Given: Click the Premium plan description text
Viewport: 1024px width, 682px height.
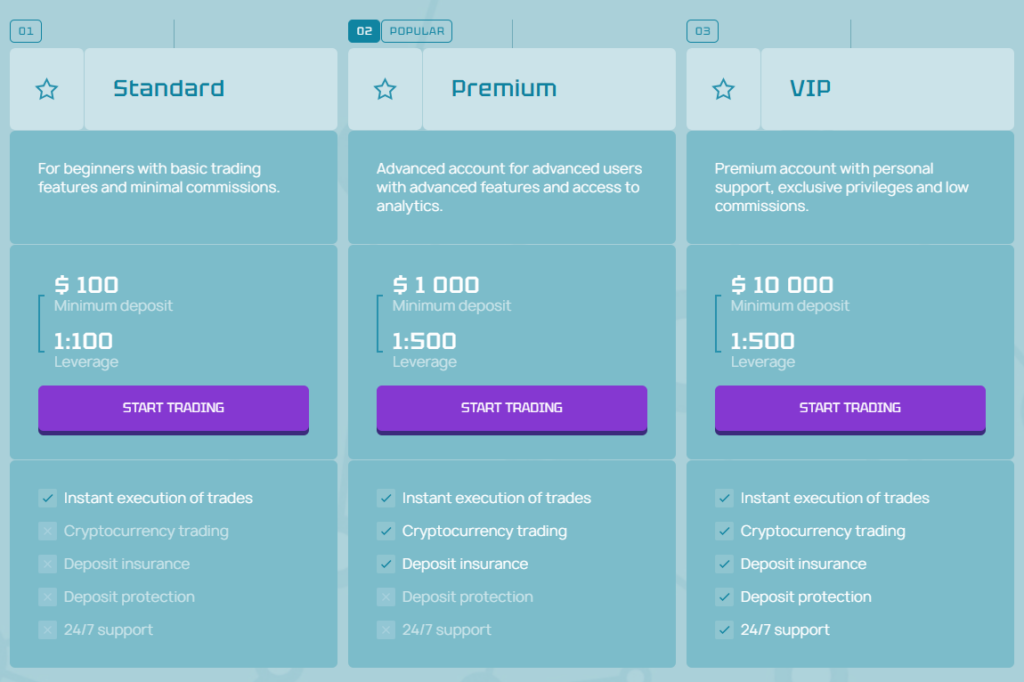Looking at the screenshot, I should 509,187.
